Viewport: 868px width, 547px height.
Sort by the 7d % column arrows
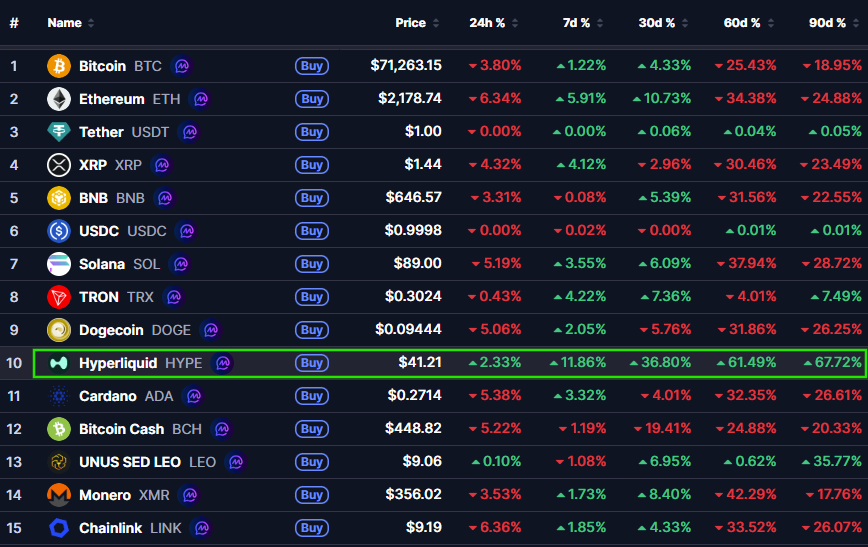[x=600, y=23]
